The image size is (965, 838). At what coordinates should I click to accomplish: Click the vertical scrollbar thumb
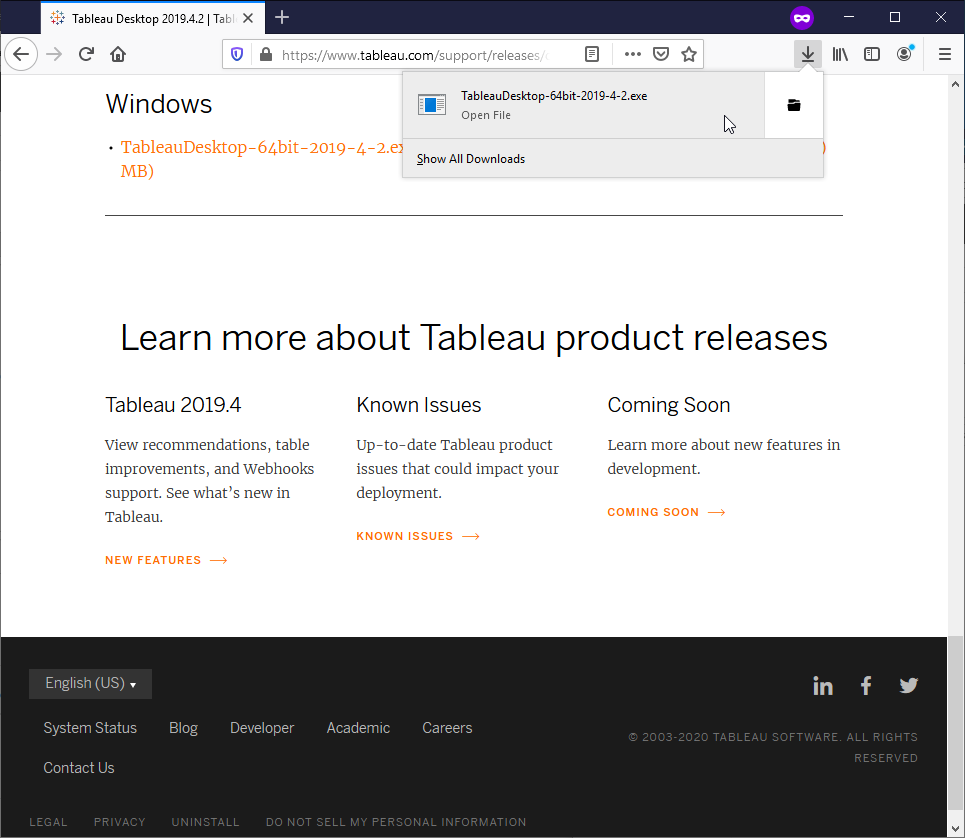pos(955,723)
